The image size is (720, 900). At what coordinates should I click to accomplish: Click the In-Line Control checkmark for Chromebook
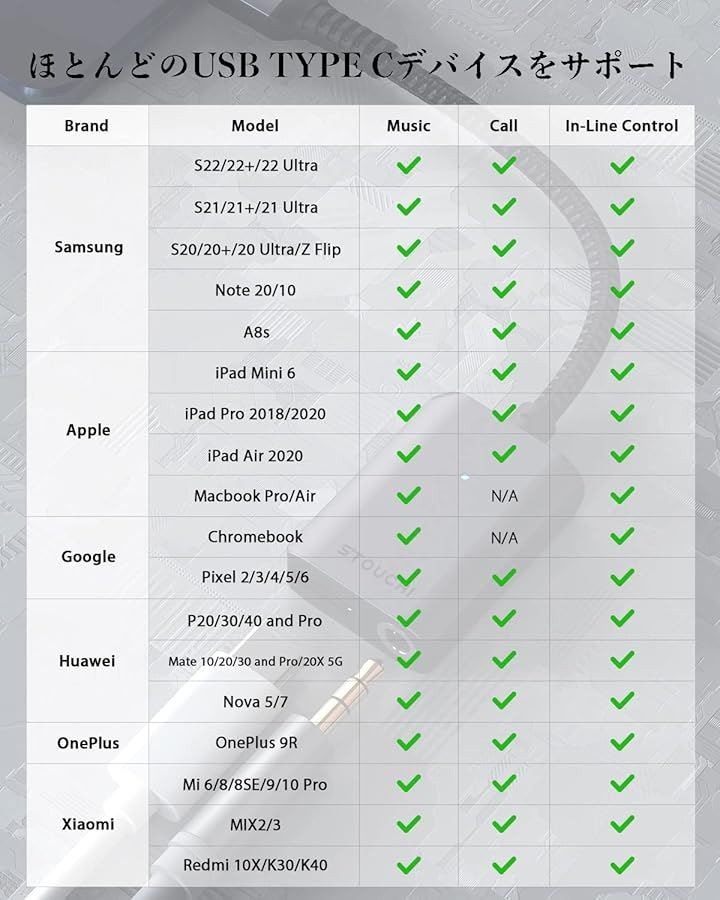point(622,537)
